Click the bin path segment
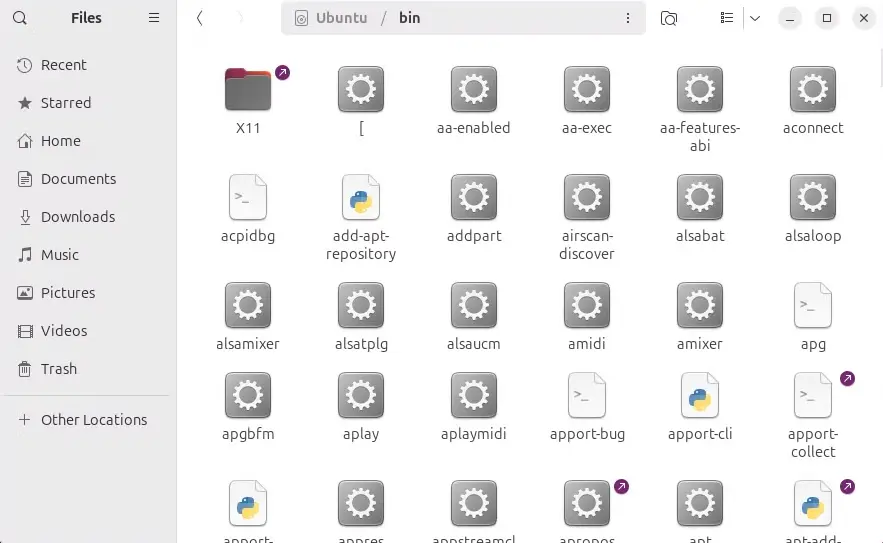The width and height of the screenshot is (883, 543). pos(409,18)
